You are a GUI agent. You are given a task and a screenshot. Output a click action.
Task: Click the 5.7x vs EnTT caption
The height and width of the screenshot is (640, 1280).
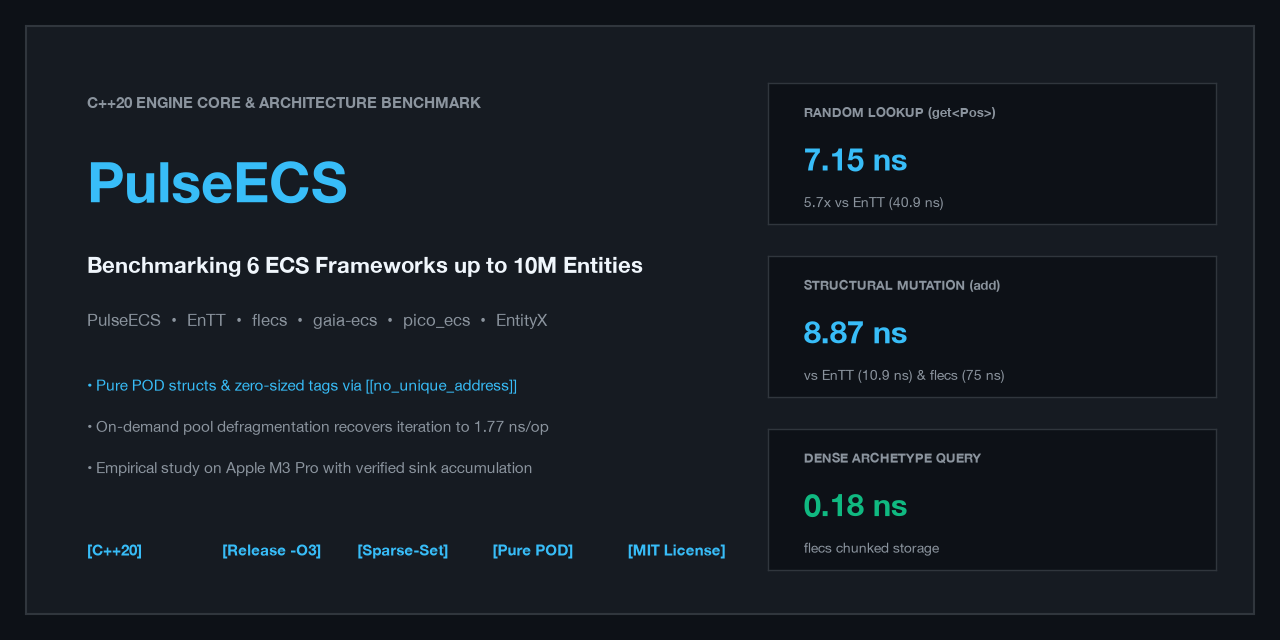coord(874,203)
